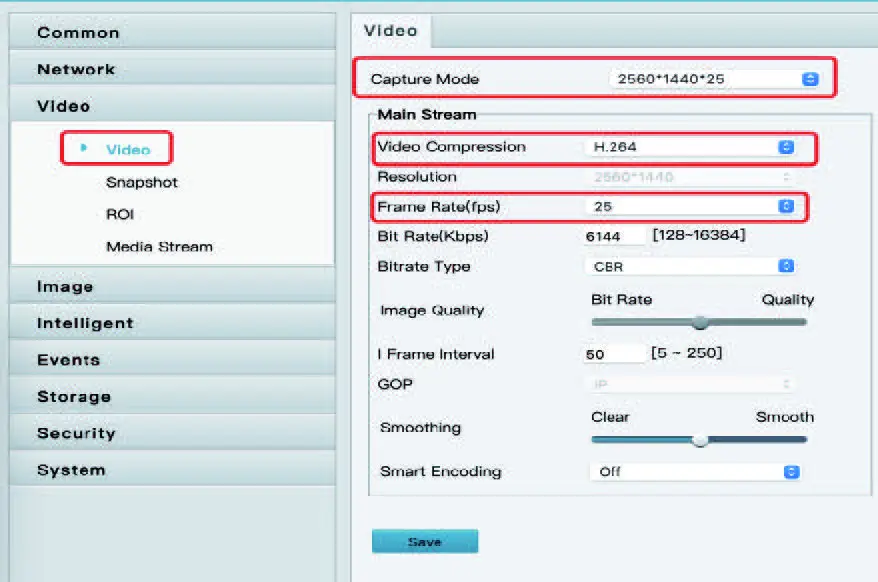Click the I Frame Interval input field
The image size is (878, 582).
tap(614, 353)
